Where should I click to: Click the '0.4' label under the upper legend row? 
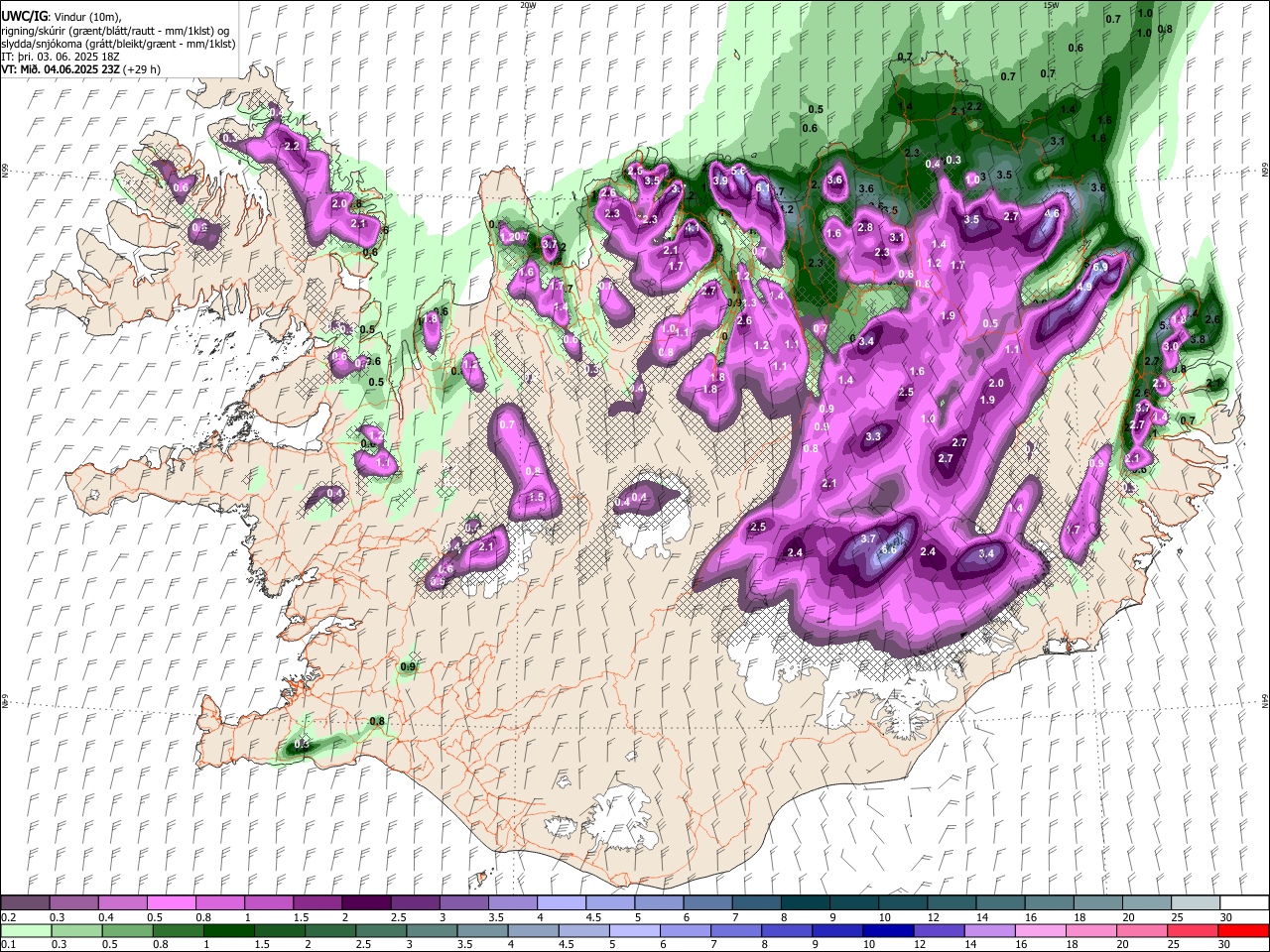tap(105, 917)
